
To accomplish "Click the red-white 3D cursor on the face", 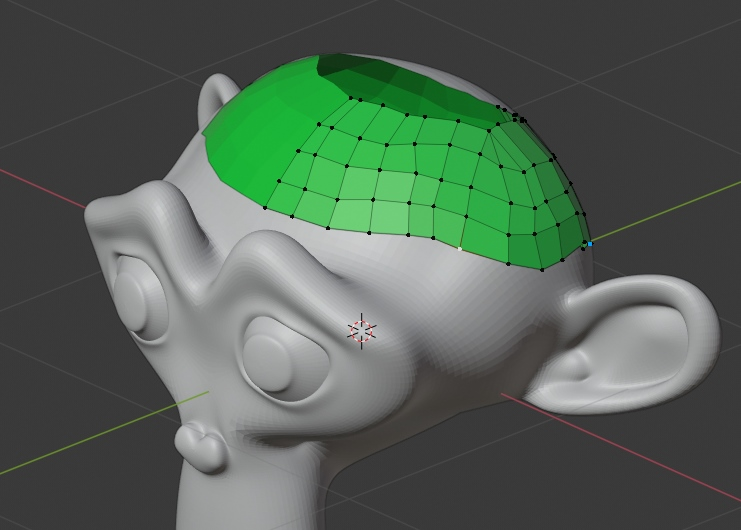I will [x=362, y=331].
